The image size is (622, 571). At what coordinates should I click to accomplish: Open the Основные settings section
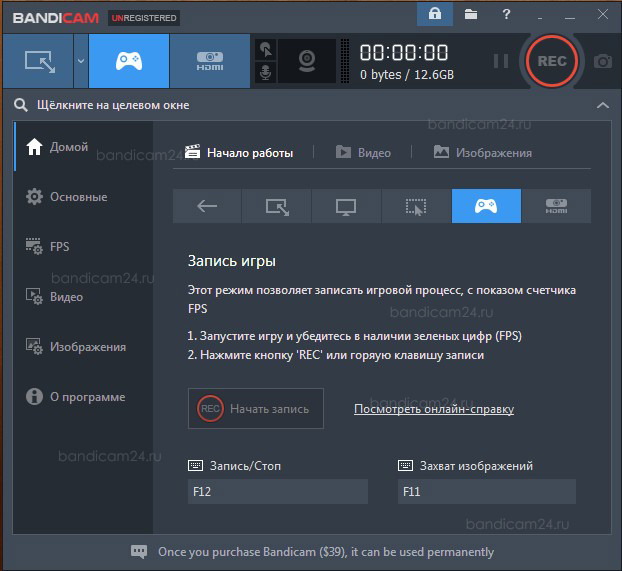pos(83,197)
